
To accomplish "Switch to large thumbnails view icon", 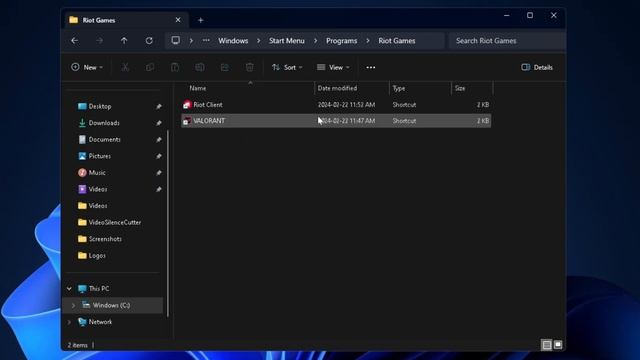I will coord(558,345).
